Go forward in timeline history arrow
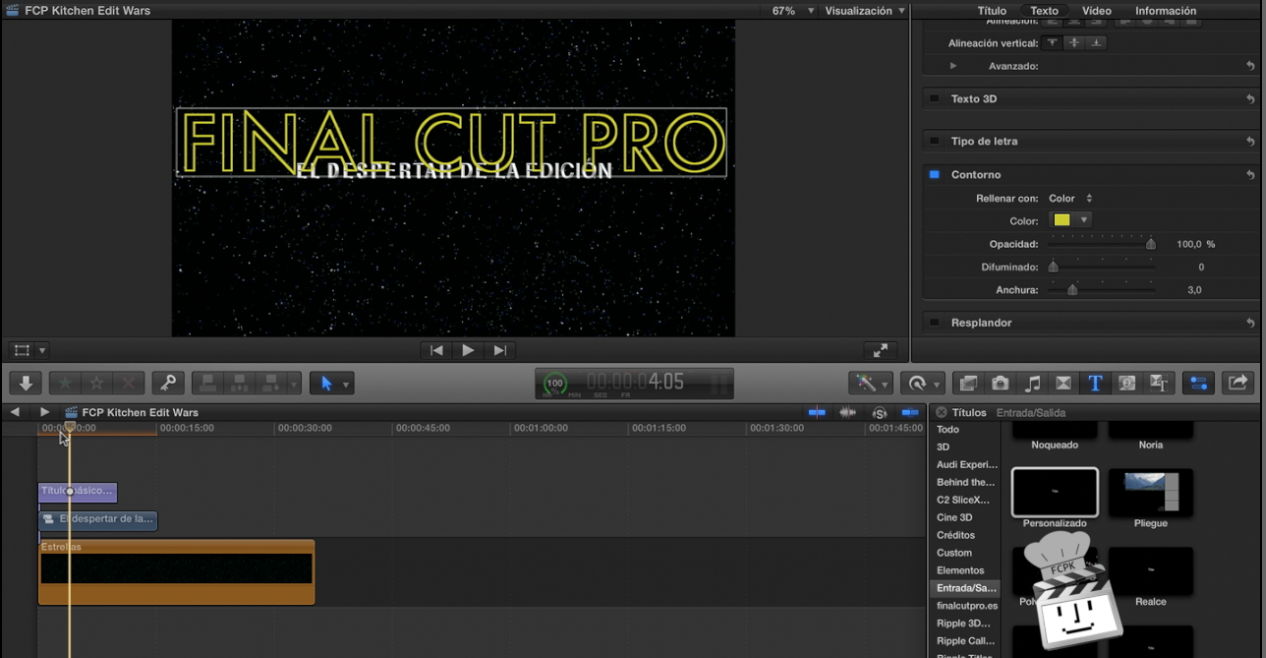1266x658 pixels. 44,412
